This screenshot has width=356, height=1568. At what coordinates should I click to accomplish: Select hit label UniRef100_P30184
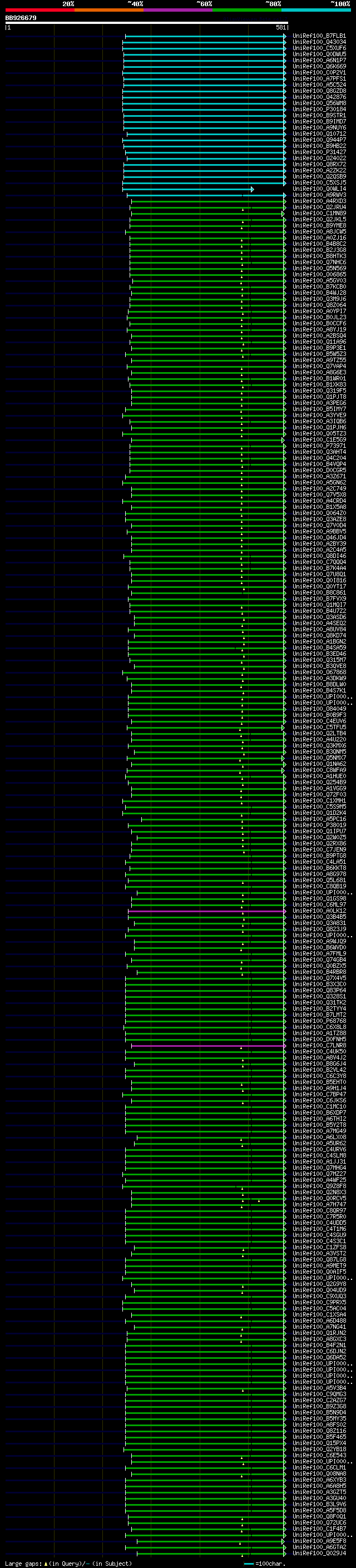coord(319,110)
